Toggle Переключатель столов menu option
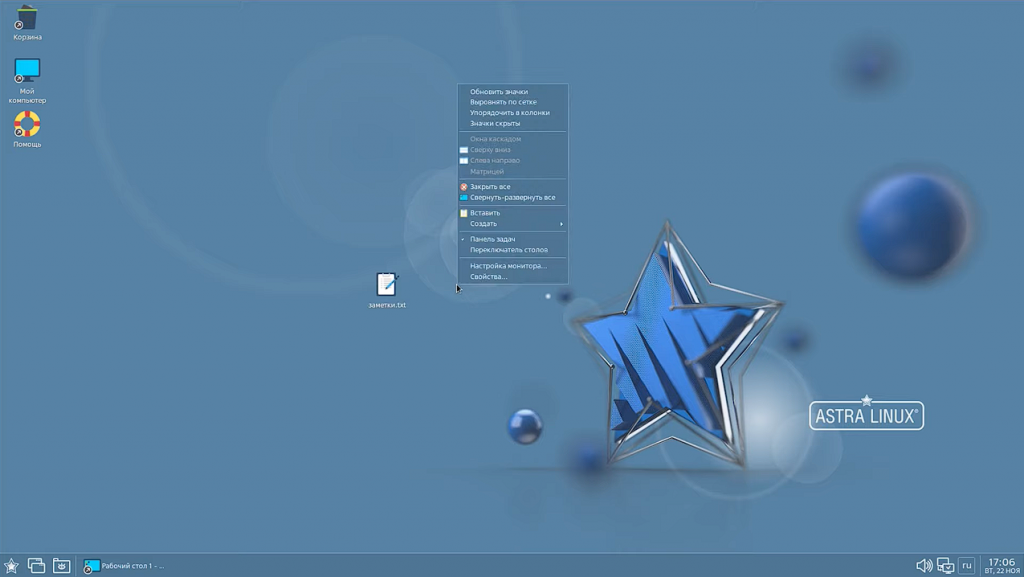The height and width of the screenshot is (577, 1024). [513, 250]
